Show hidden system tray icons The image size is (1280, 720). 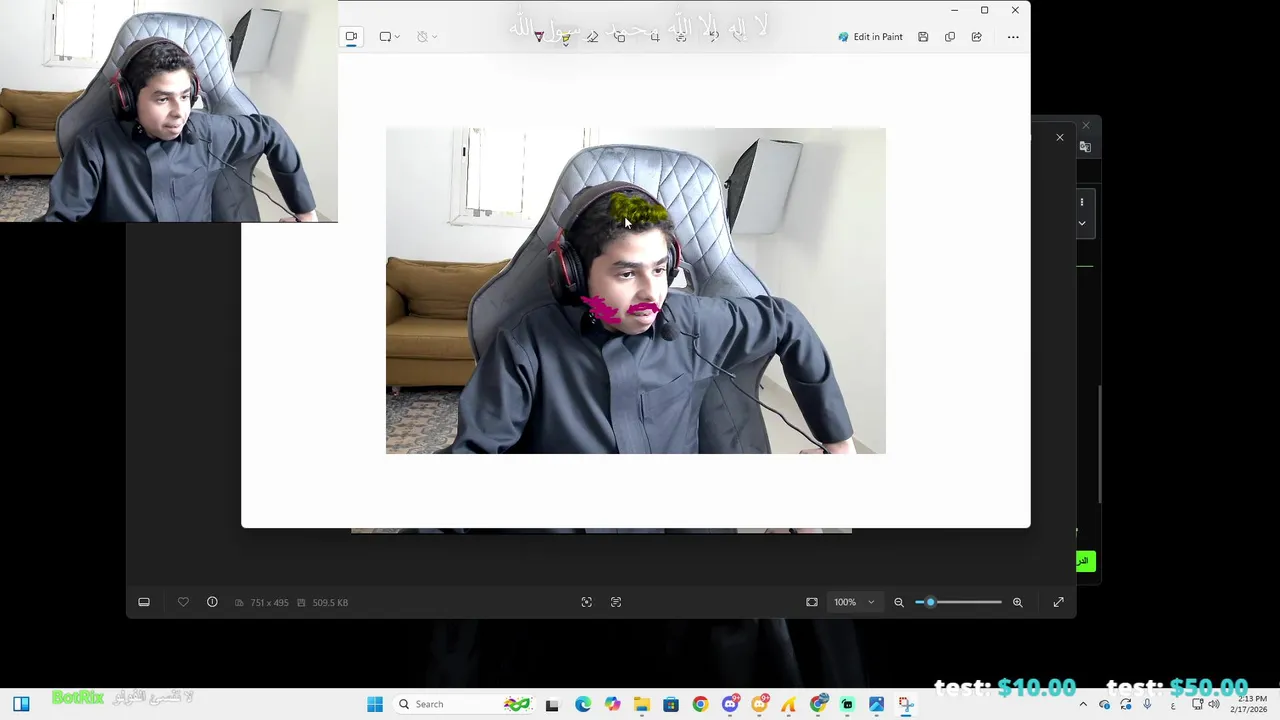click(1083, 704)
